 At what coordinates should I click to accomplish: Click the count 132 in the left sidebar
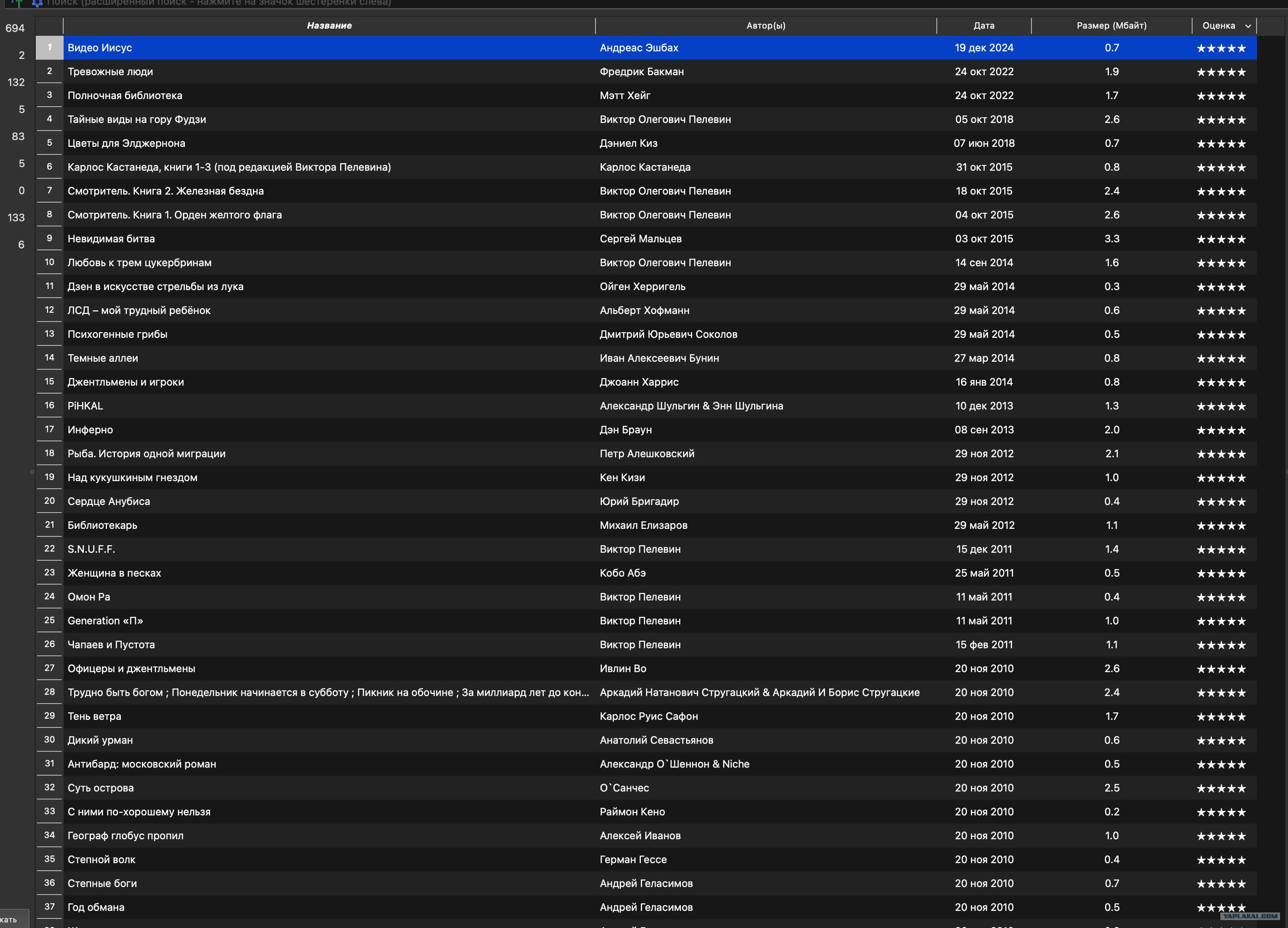(16, 82)
